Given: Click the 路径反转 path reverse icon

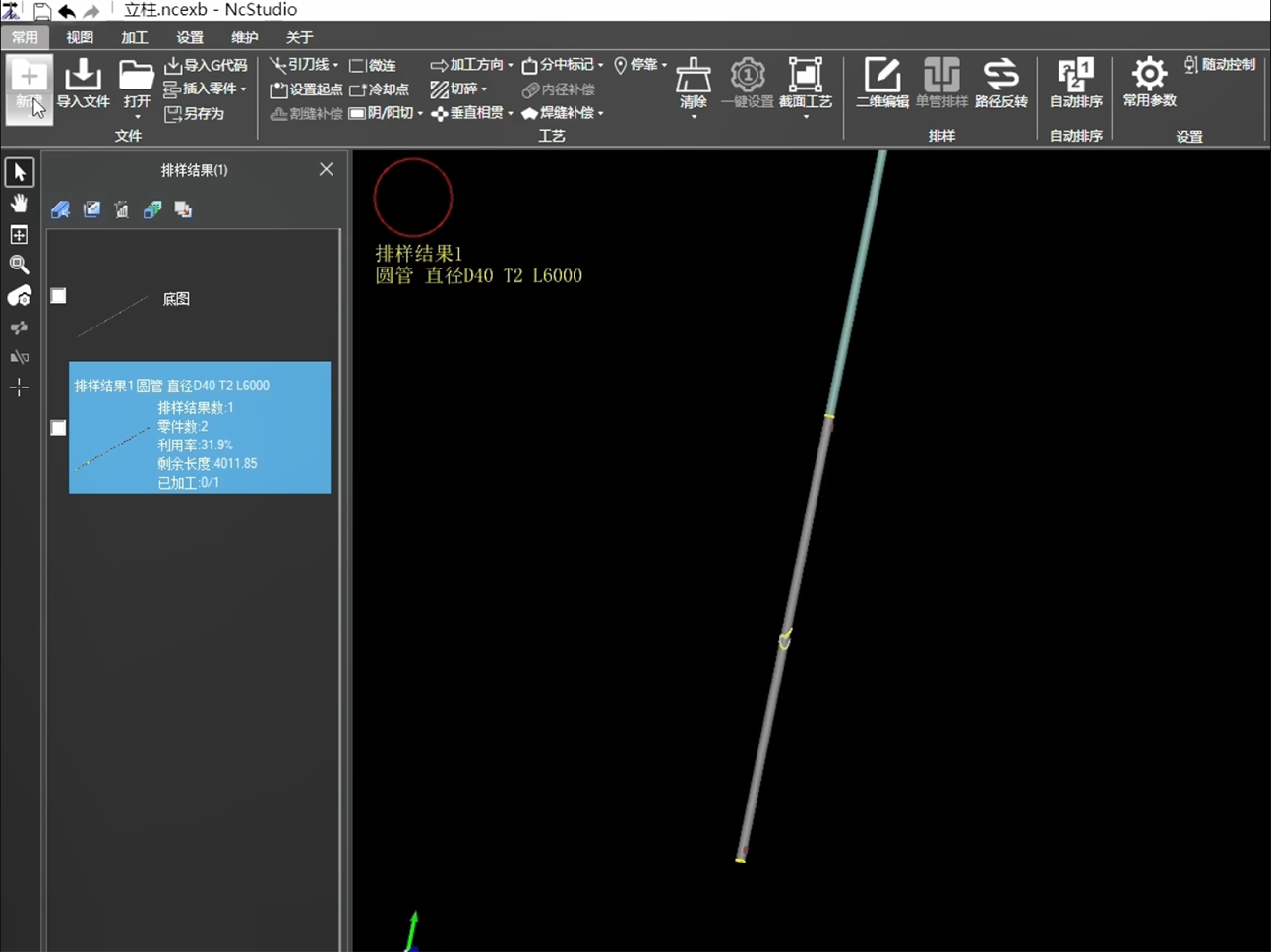Looking at the screenshot, I should click(1000, 83).
